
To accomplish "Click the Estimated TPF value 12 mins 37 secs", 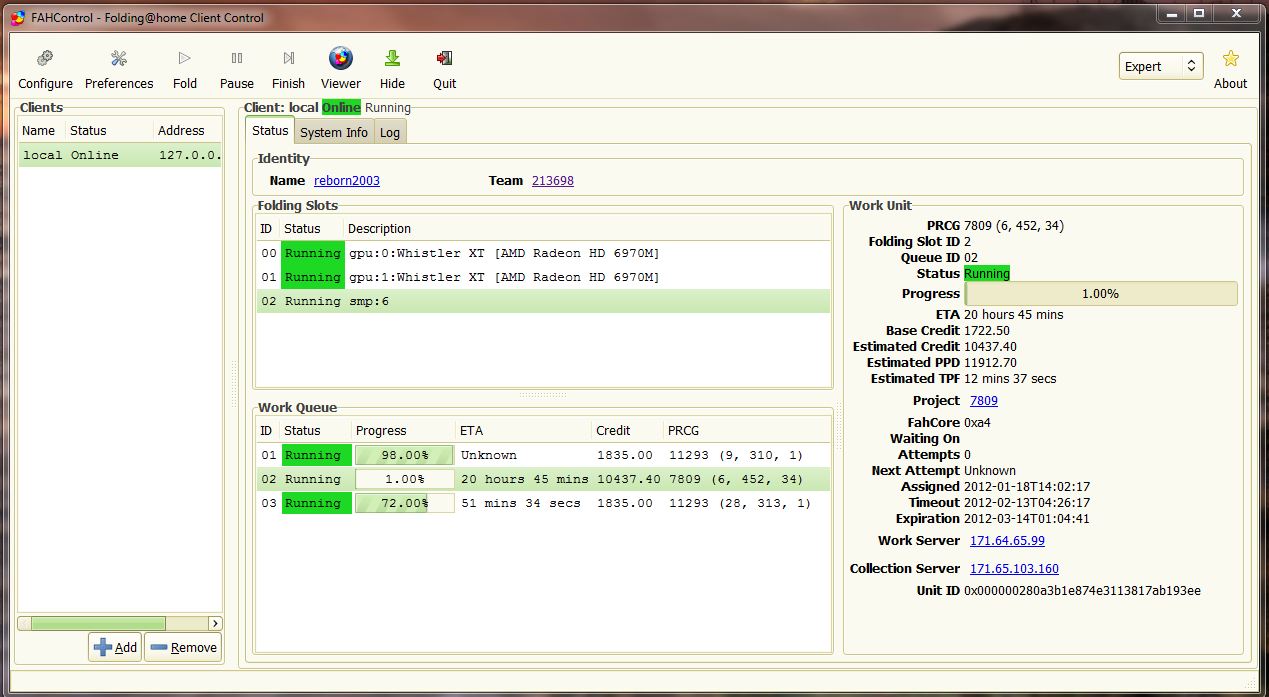I will pyautogui.click(x=1010, y=378).
